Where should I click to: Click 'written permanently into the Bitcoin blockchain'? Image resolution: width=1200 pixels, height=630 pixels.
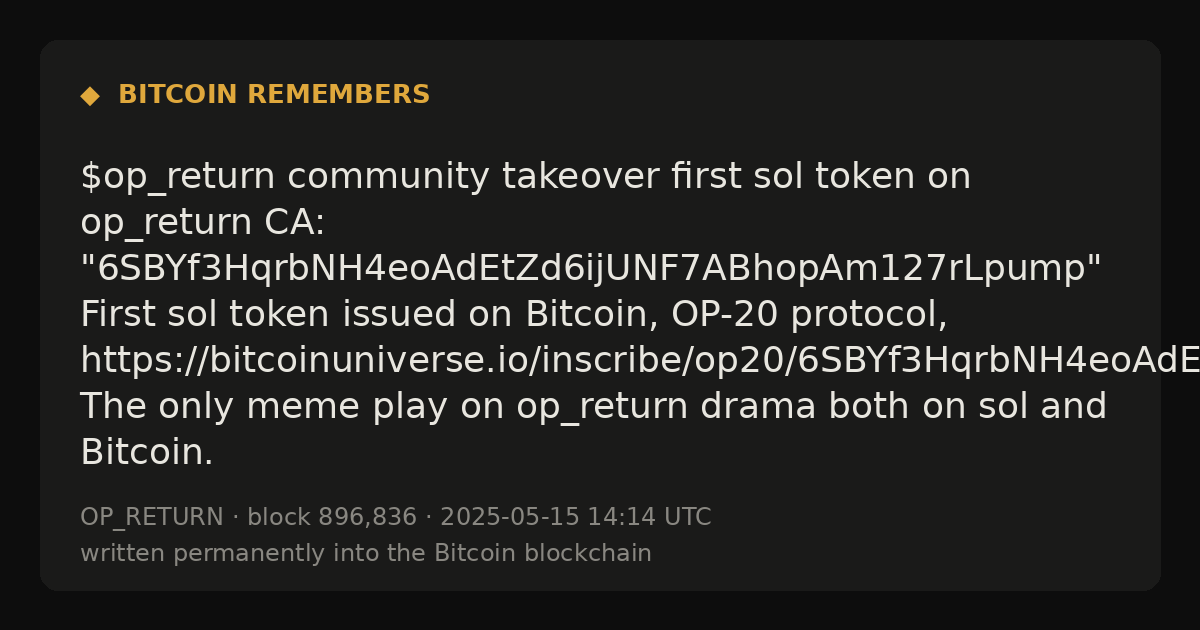(x=366, y=554)
